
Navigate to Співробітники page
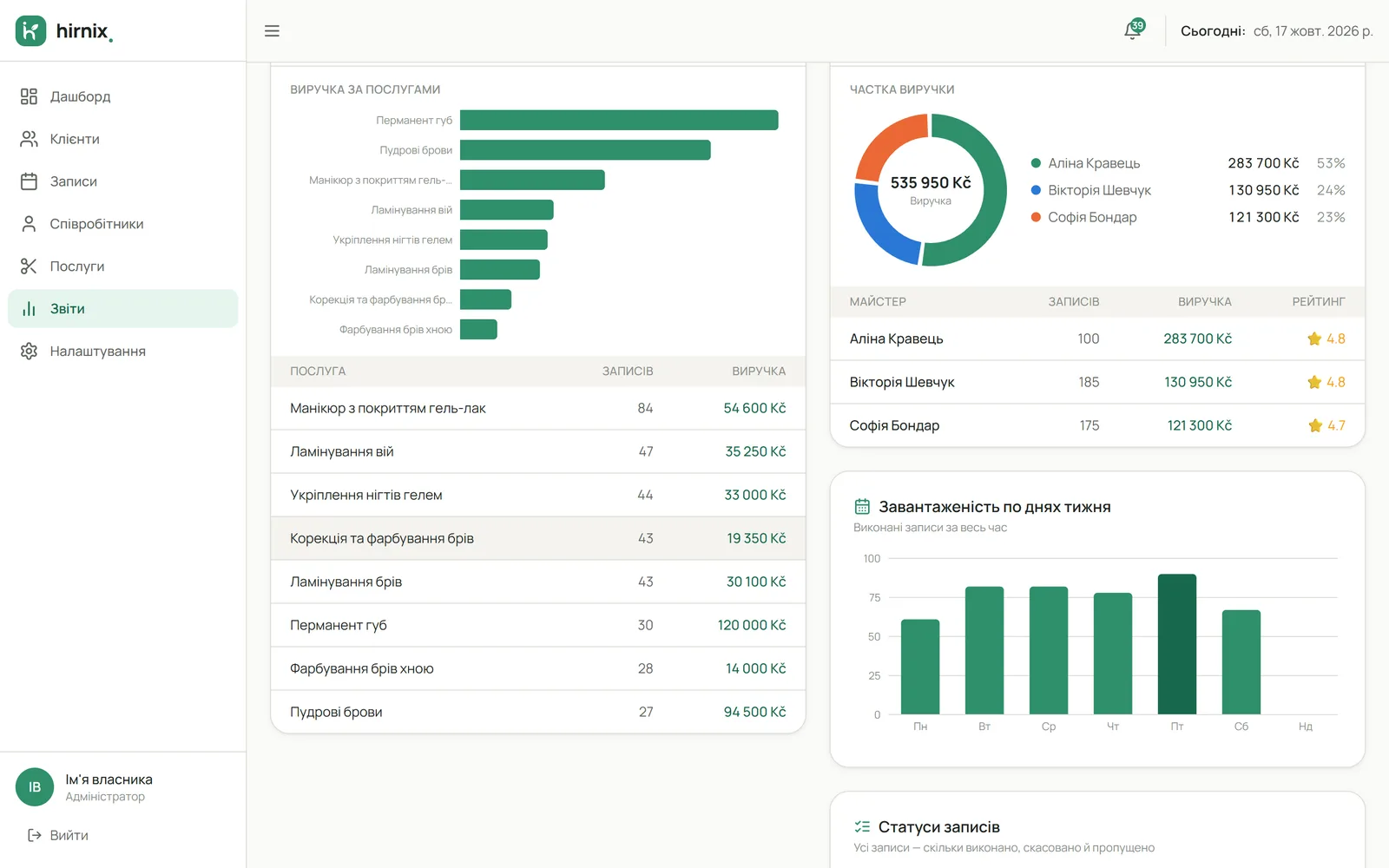122,224
